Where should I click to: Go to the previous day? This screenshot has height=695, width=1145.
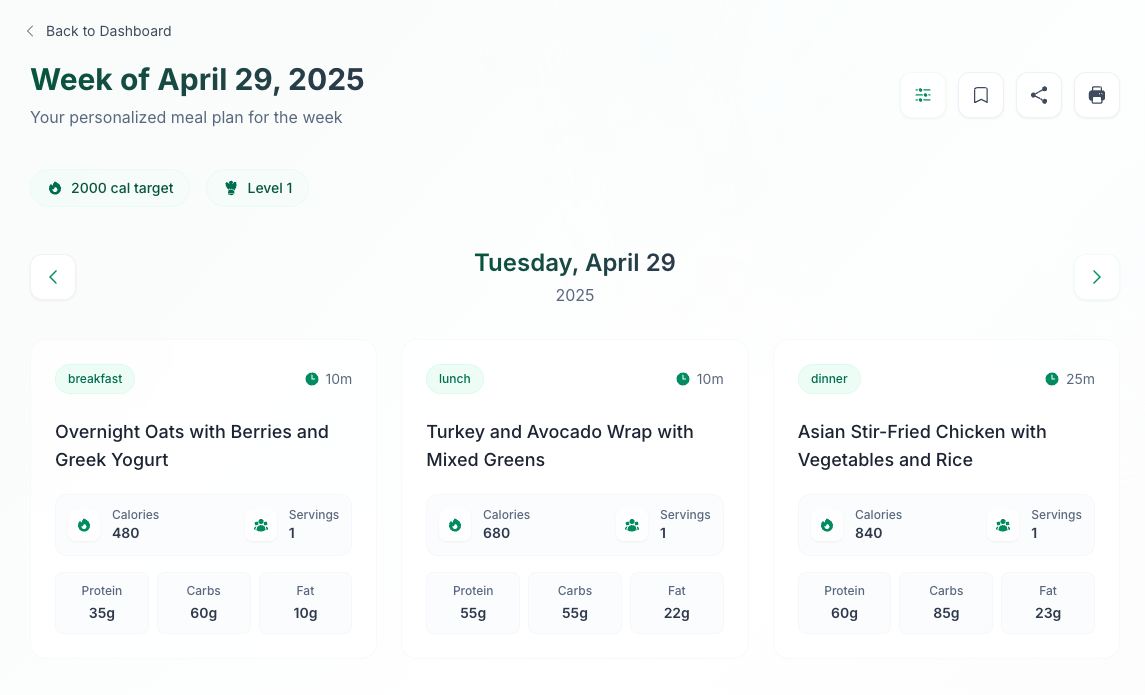pos(53,277)
